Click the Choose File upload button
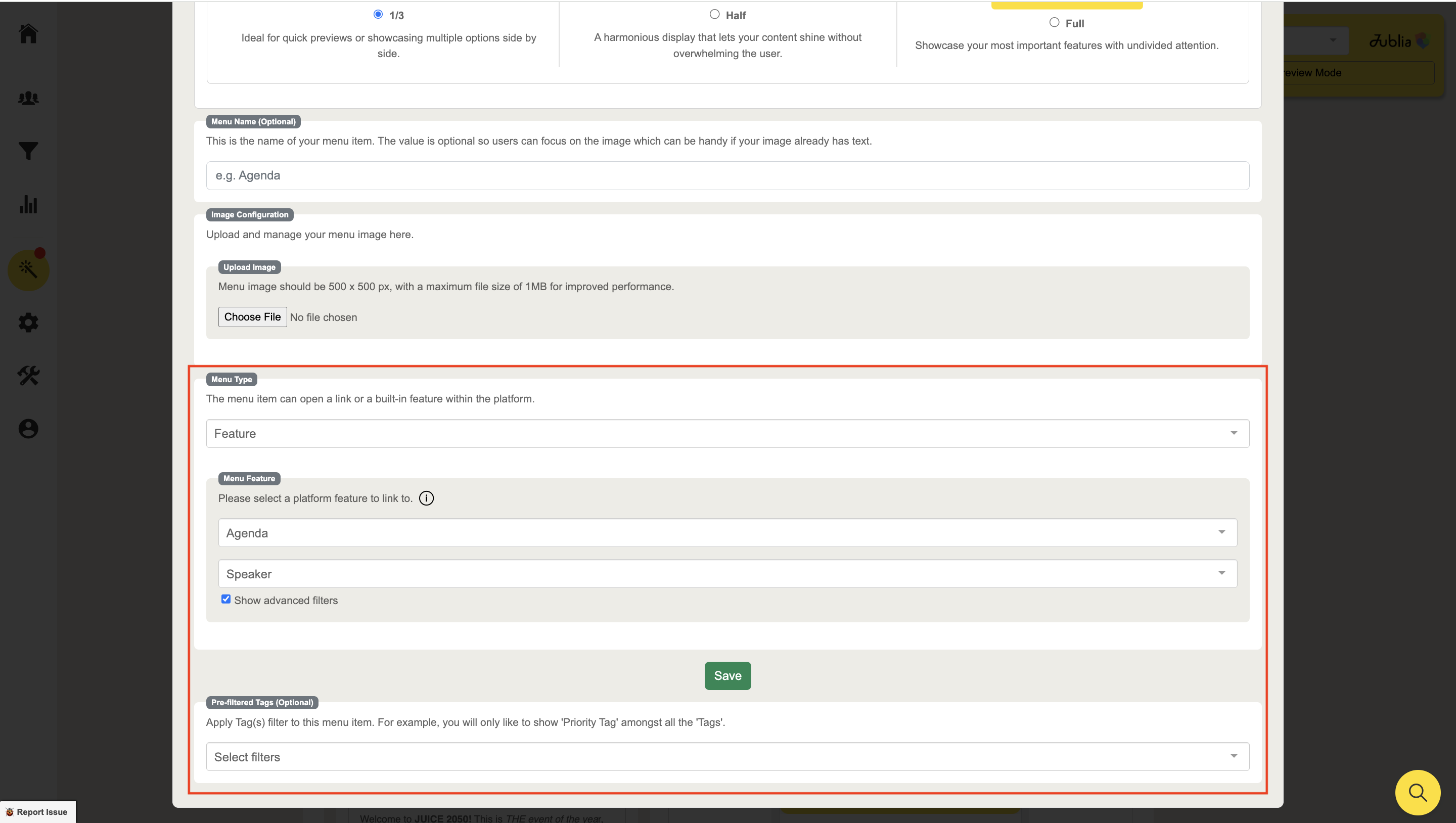Screen dimensions: 1456x823 tap(252, 317)
